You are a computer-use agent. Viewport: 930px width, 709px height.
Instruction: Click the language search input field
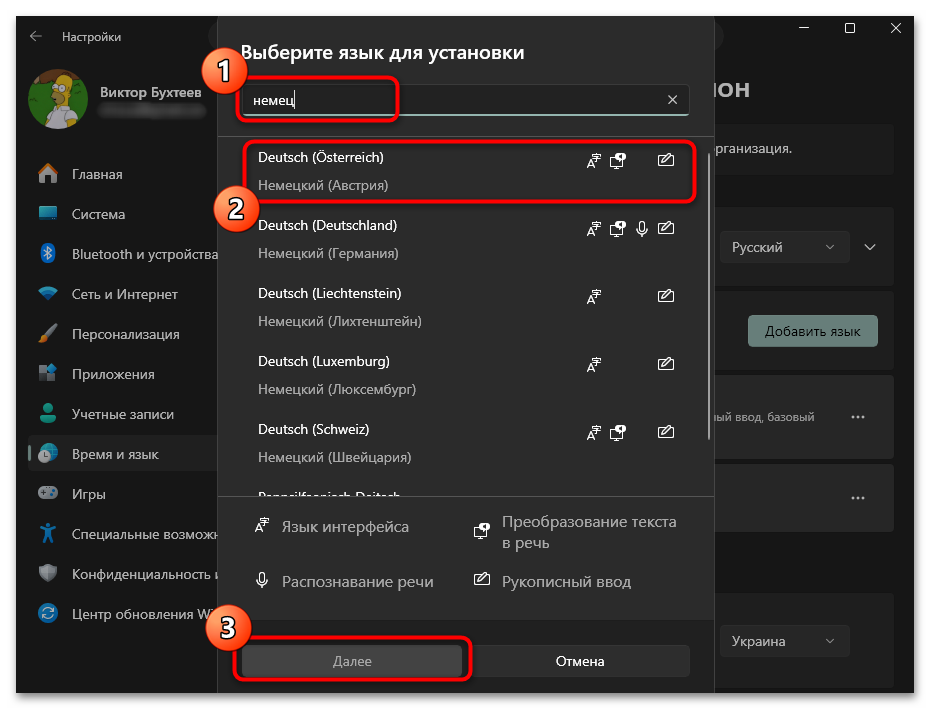[x=464, y=100]
